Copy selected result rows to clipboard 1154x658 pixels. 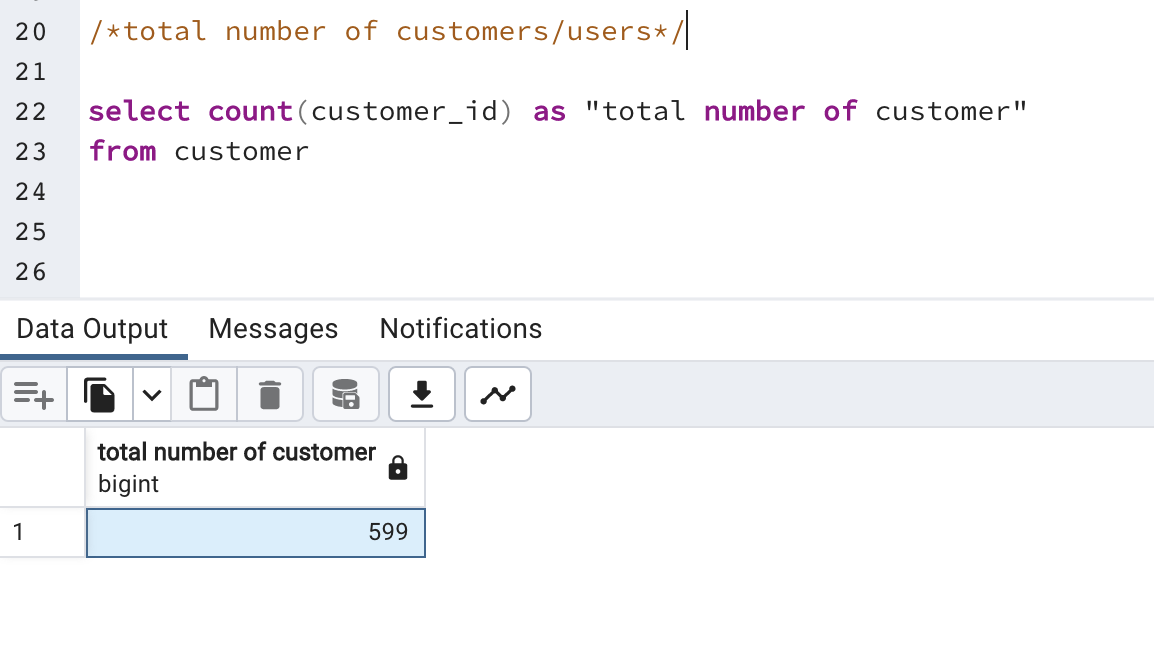pyautogui.click(x=100, y=395)
